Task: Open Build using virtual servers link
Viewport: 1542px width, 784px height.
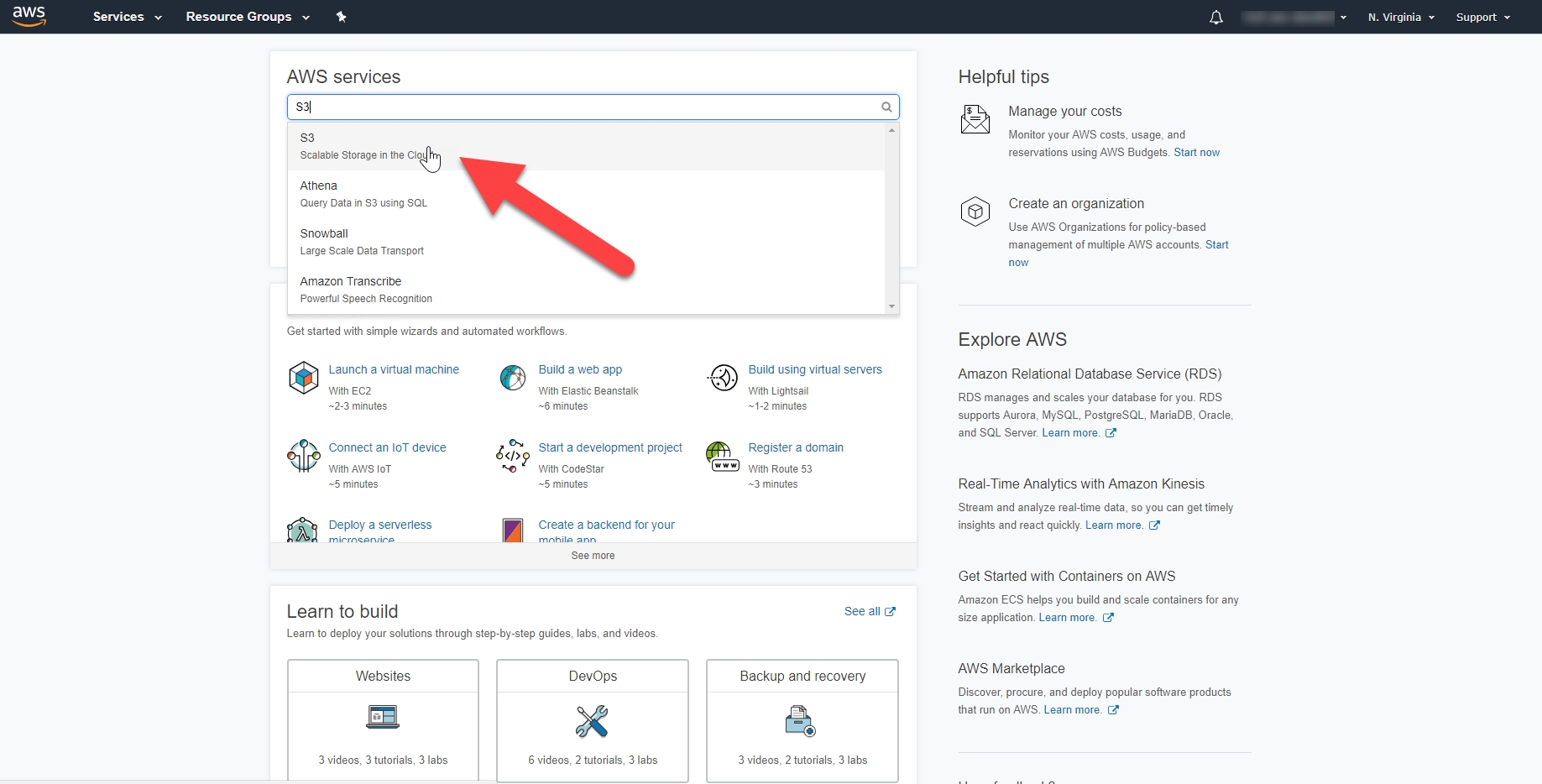Action: click(x=815, y=369)
